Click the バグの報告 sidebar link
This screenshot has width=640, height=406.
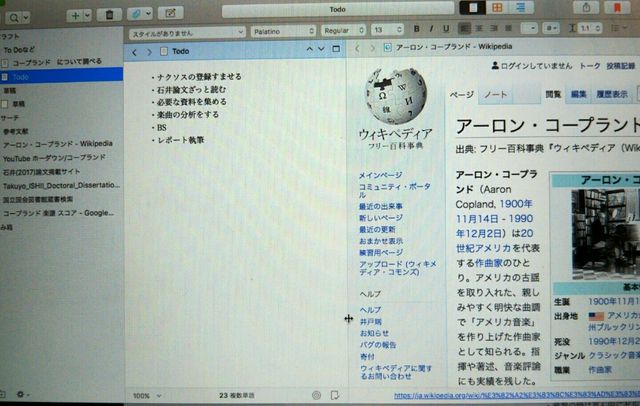378,345
